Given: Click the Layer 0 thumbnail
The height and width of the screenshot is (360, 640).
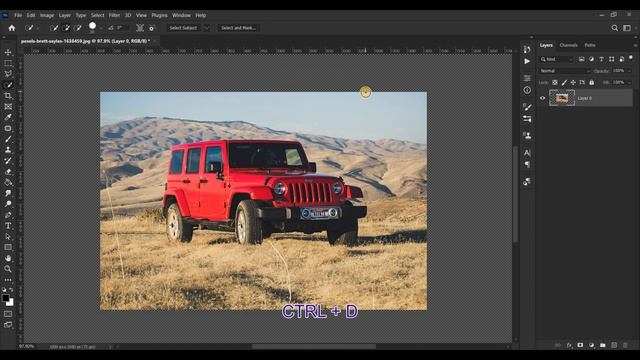Looking at the screenshot, I should click(562, 98).
